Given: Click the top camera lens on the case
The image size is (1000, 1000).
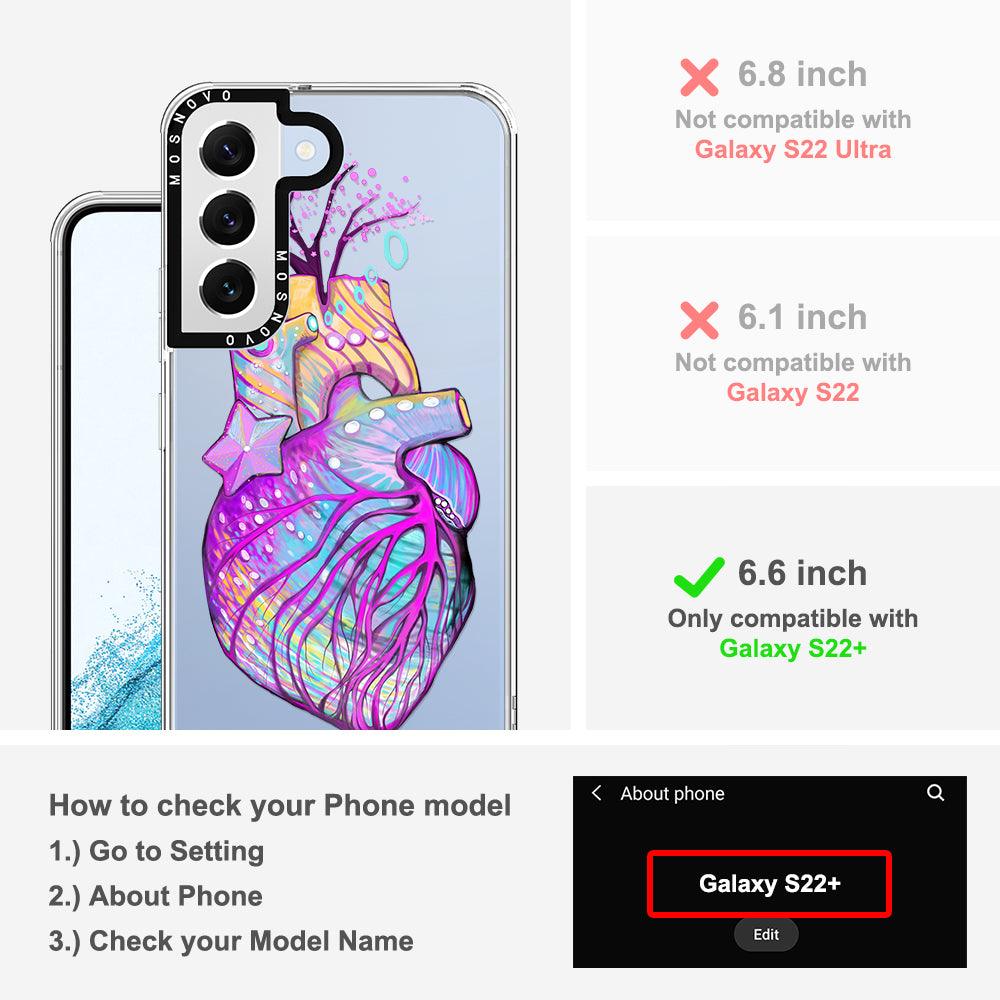Looking at the screenshot, I should (x=228, y=151).
